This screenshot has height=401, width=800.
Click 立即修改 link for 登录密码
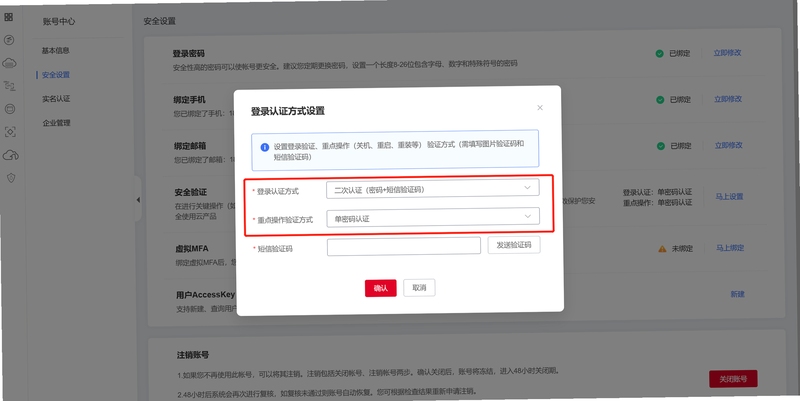click(x=727, y=53)
